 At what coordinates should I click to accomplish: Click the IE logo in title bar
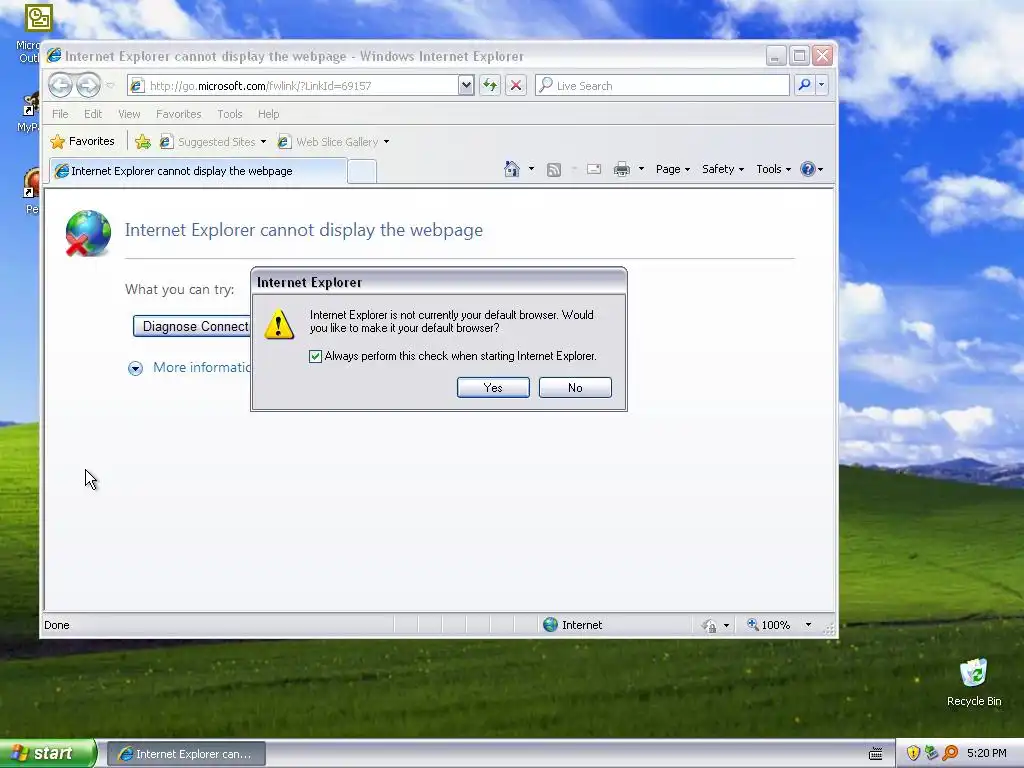click(54, 56)
